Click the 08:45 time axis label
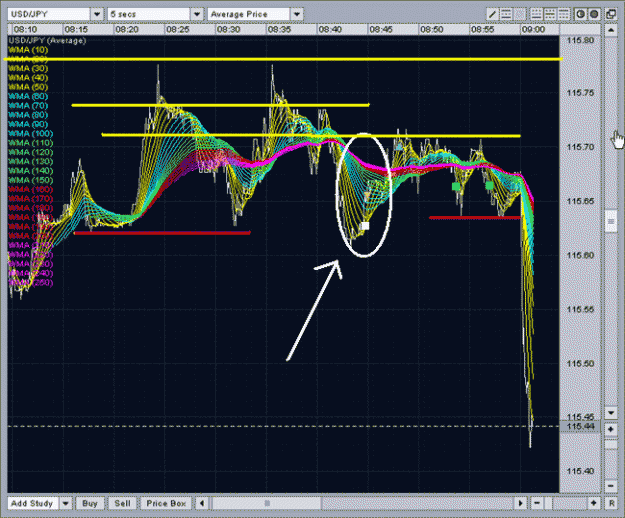625x518 pixels. pyautogui.click(x=381, y=29)
